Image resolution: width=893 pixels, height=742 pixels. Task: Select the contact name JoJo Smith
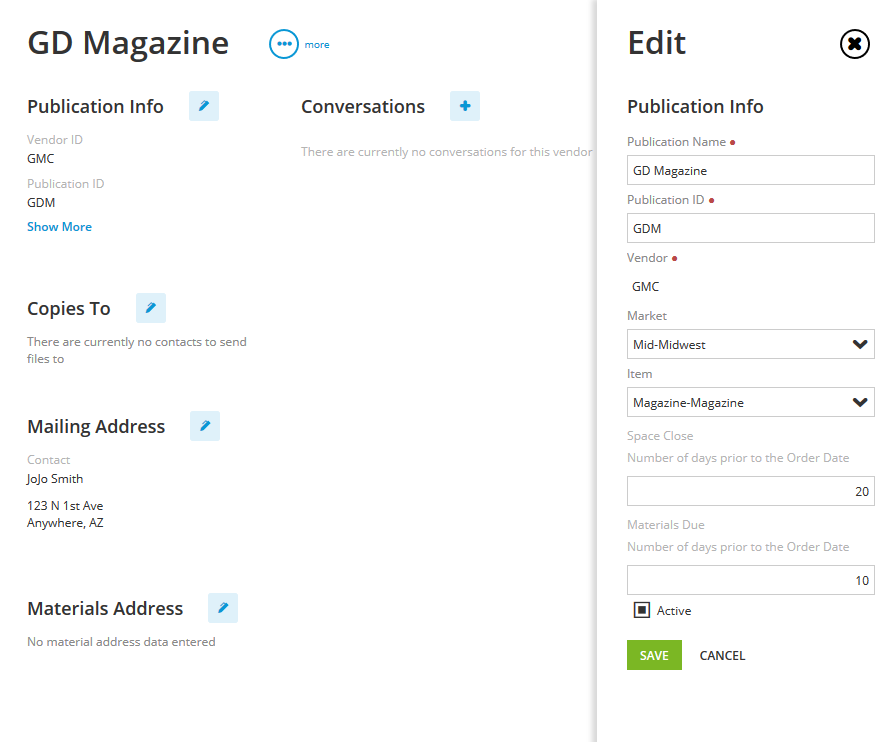point(55,479)
